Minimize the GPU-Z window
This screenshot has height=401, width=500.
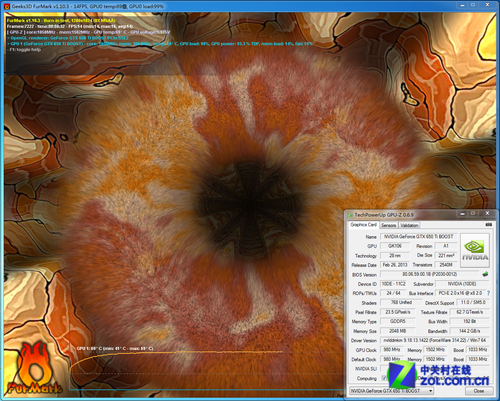(462, 214)
